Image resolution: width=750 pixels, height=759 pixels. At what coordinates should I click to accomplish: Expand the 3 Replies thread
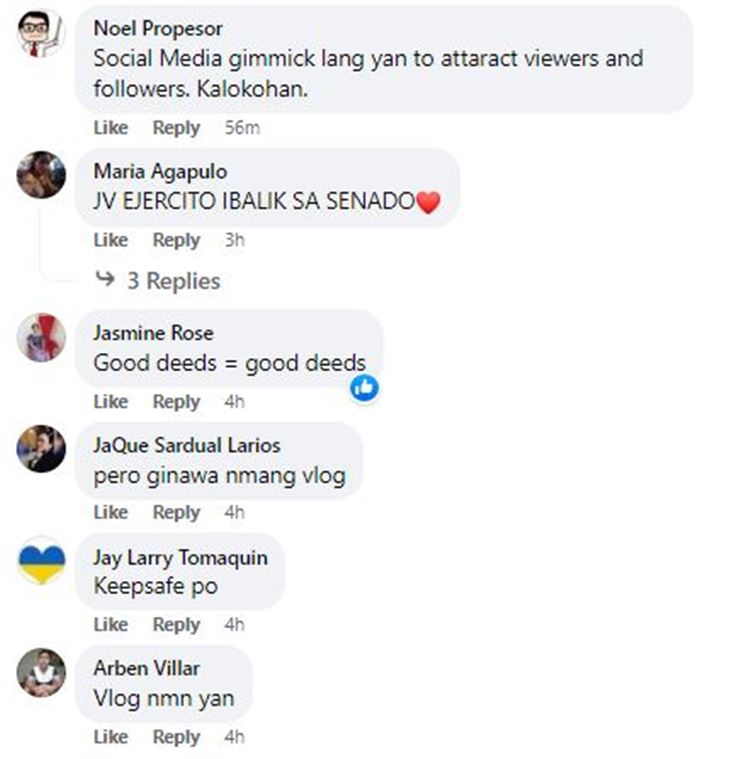(173, 281)
